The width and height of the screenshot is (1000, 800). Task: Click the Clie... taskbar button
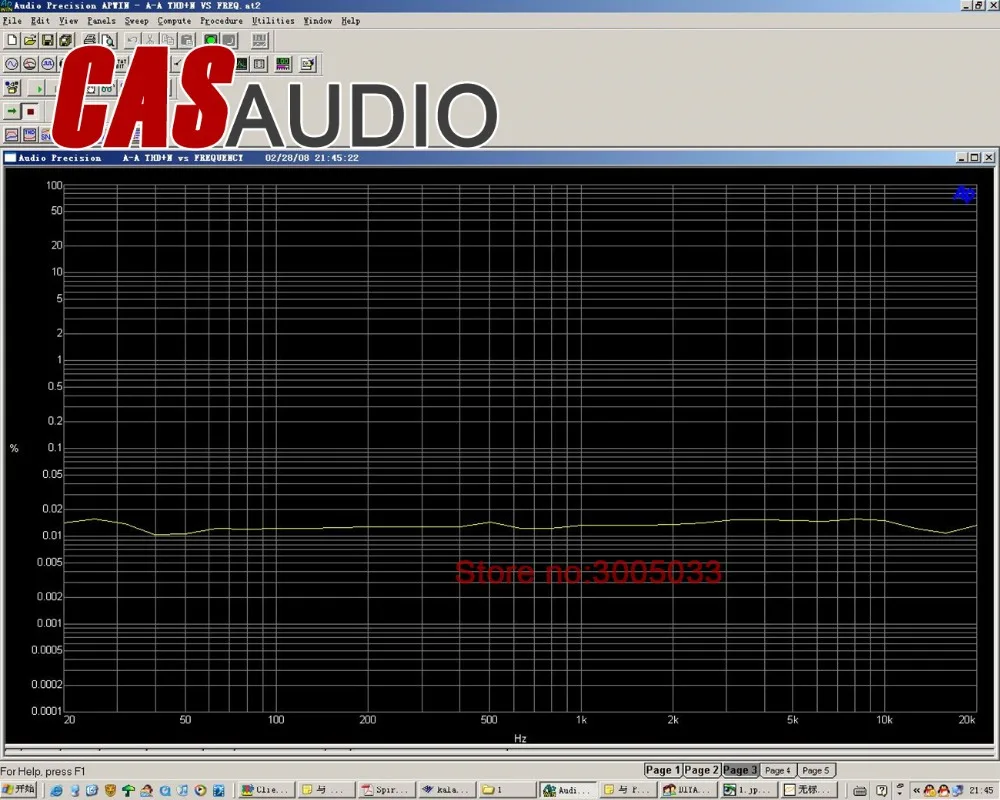pyautogui.click(x=265, y=790)
